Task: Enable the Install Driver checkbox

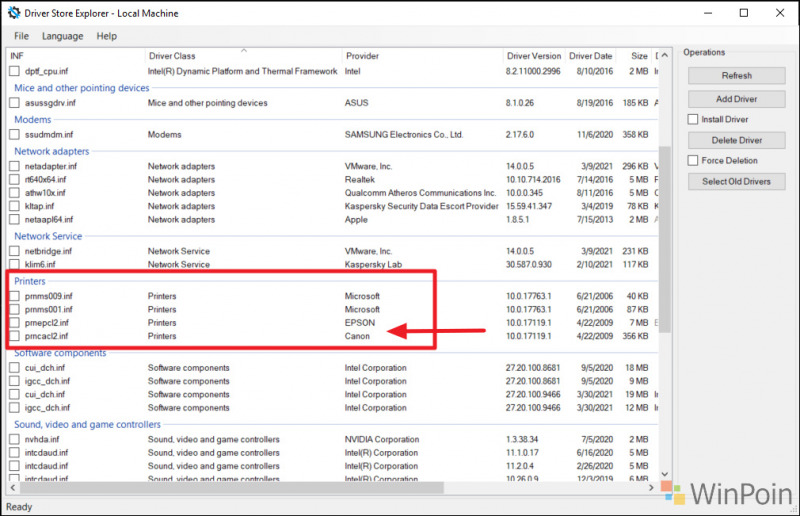Action: pyautogui.click(x=693, y=119)
